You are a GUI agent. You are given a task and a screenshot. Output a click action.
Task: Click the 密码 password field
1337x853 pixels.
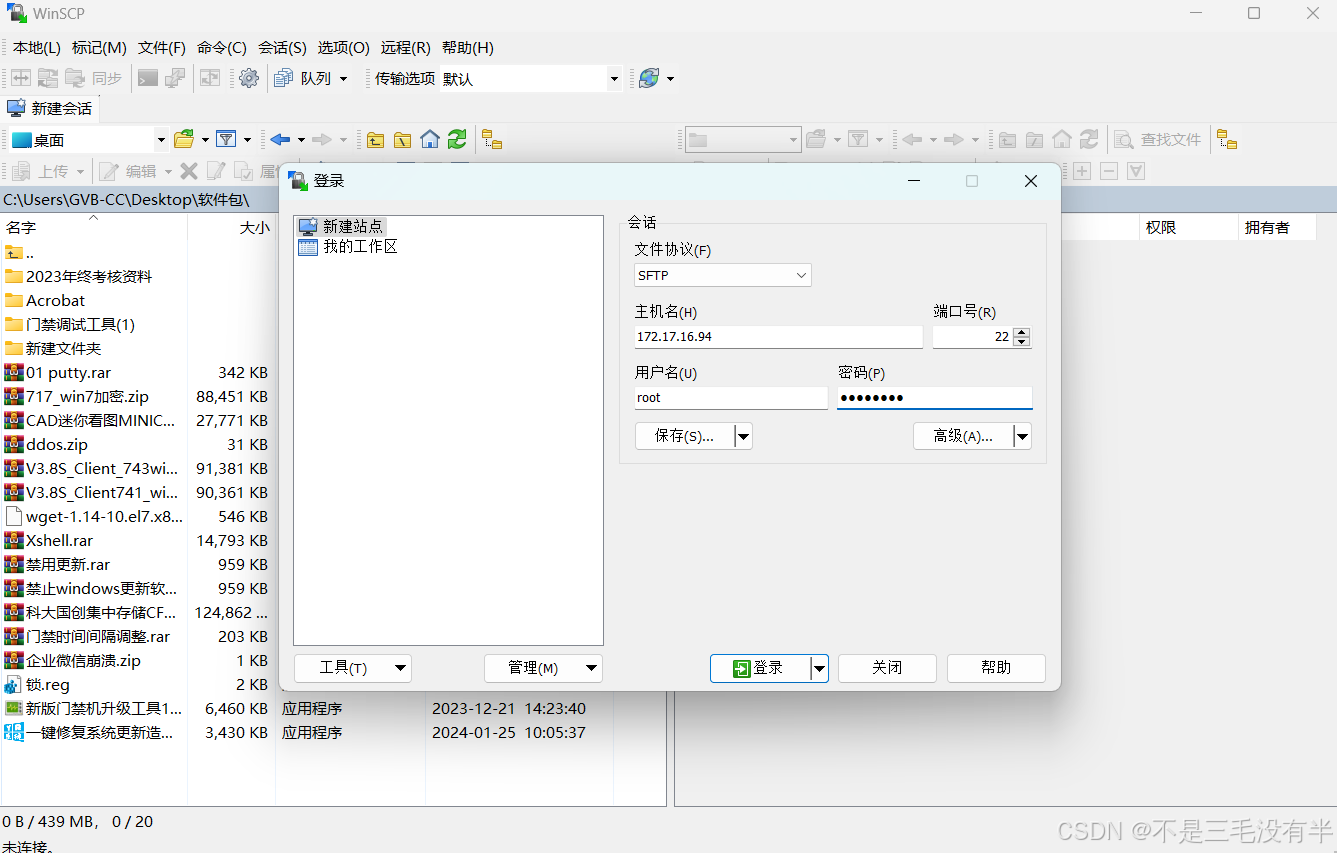point(934,397)
